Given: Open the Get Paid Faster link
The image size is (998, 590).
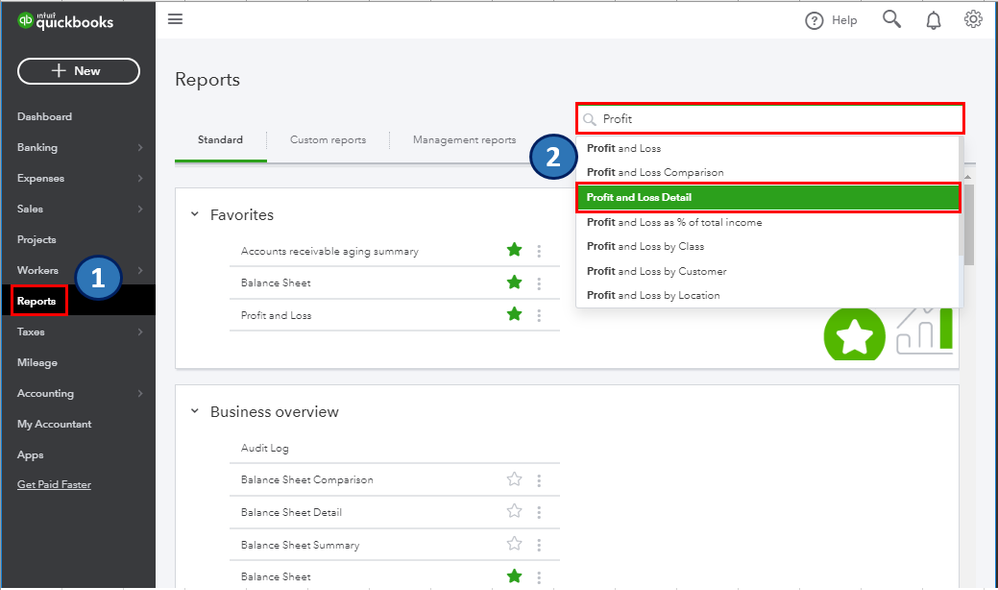Looking at the screenshot, I should (54, 485).
